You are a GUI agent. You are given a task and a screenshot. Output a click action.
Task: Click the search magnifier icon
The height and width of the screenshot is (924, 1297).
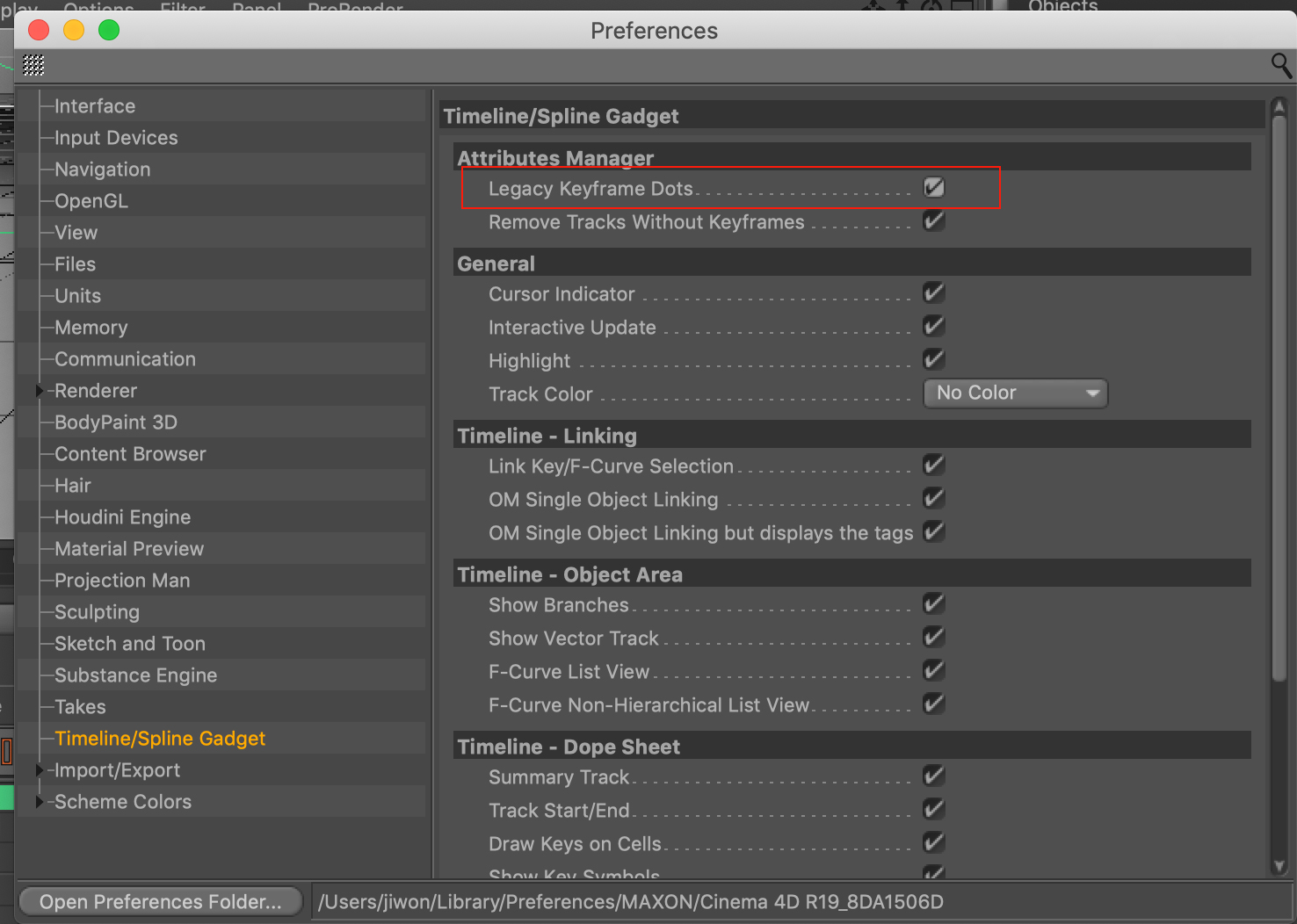tap(1280, 65)
